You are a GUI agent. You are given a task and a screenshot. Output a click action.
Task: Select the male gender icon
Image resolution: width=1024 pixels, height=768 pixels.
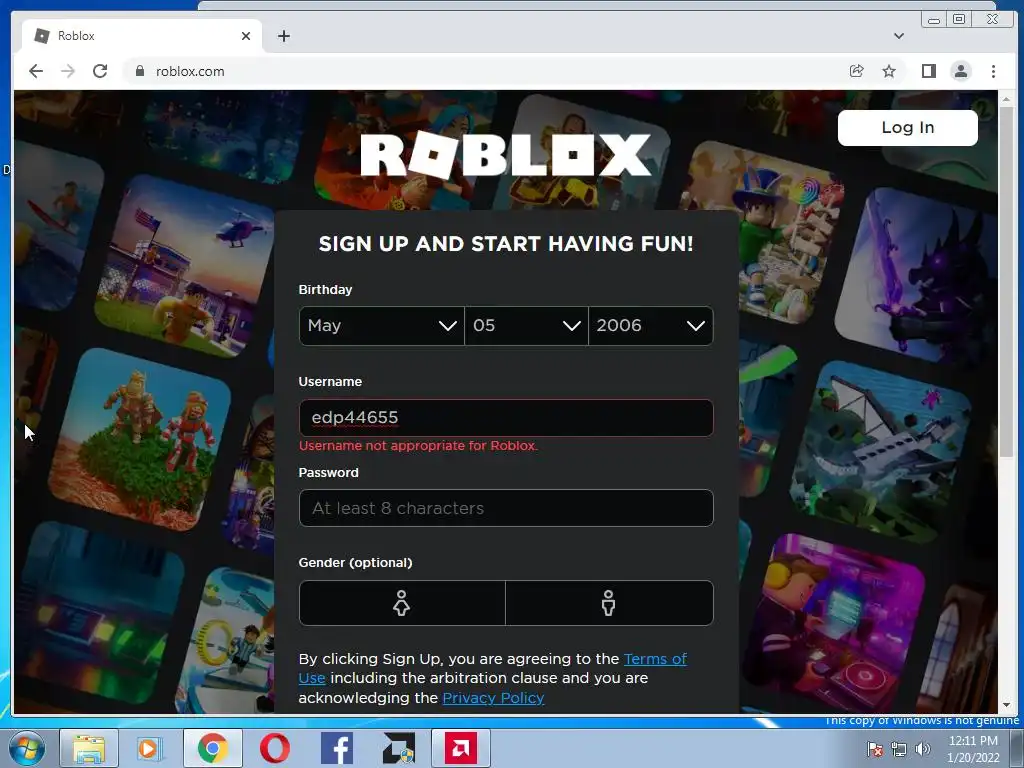click(609, 603)
